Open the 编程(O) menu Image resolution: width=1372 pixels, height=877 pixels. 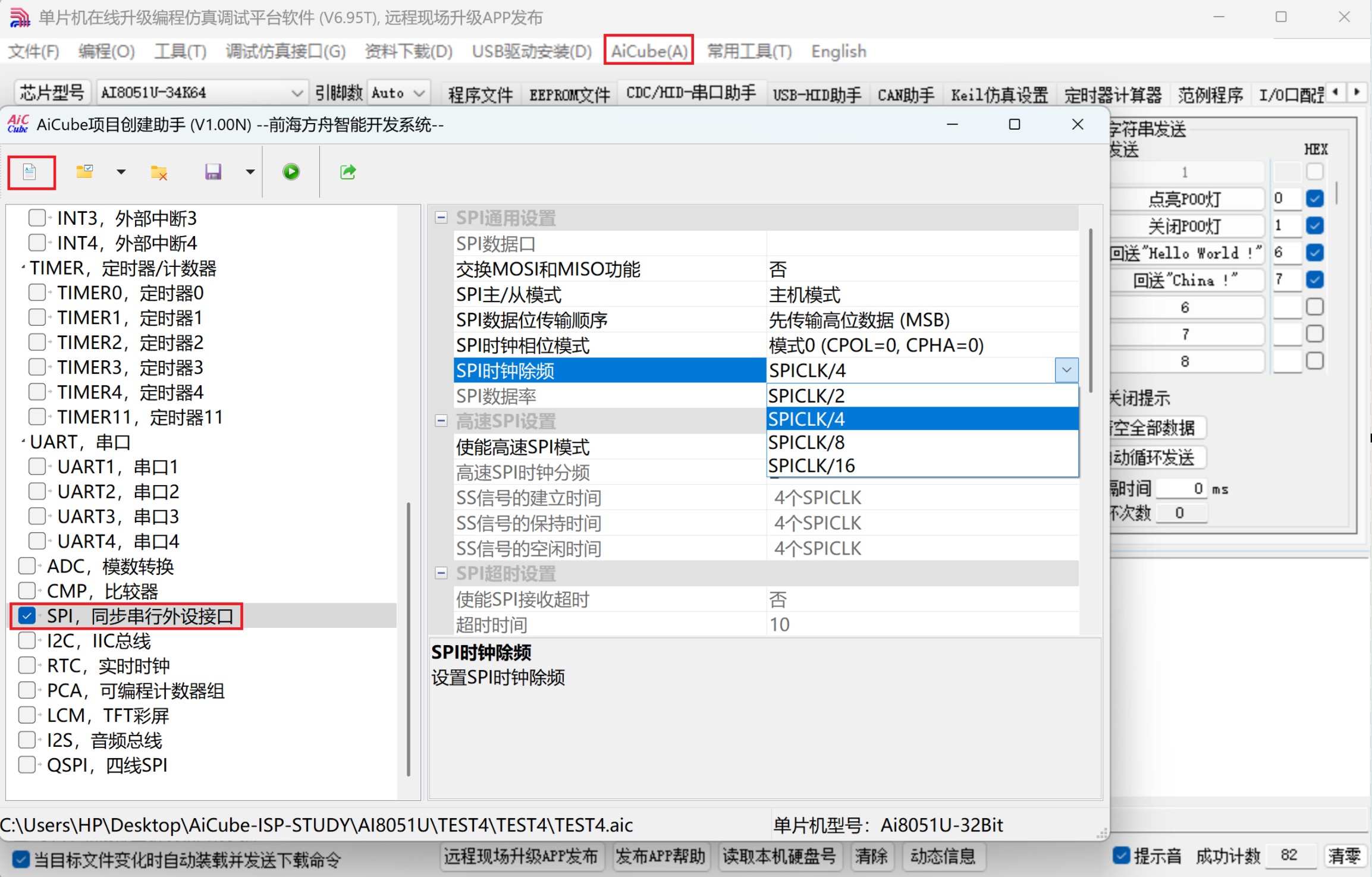pyautogui.click(x=106, y=51)
